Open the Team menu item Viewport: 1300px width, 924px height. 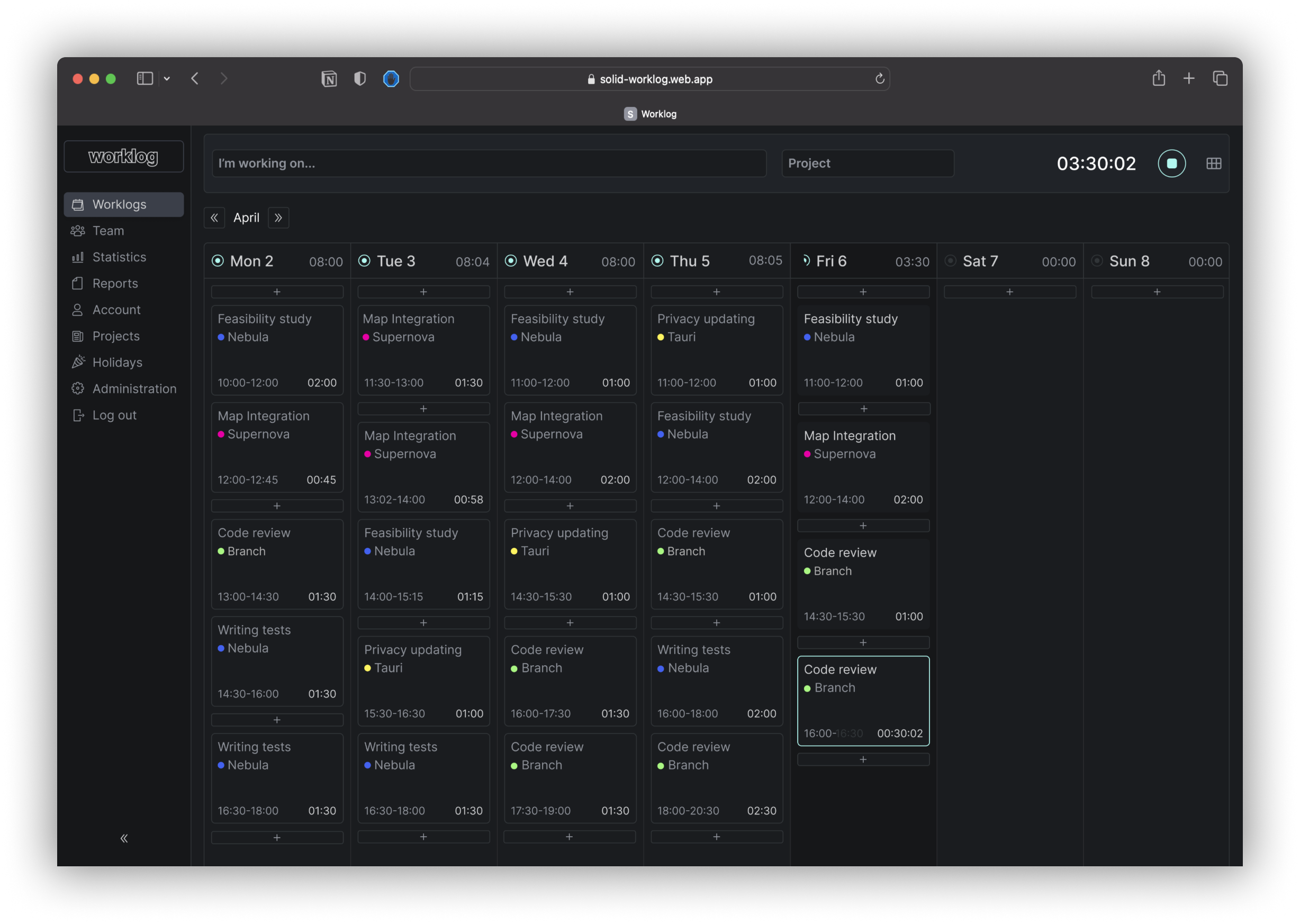pos(108,231)
